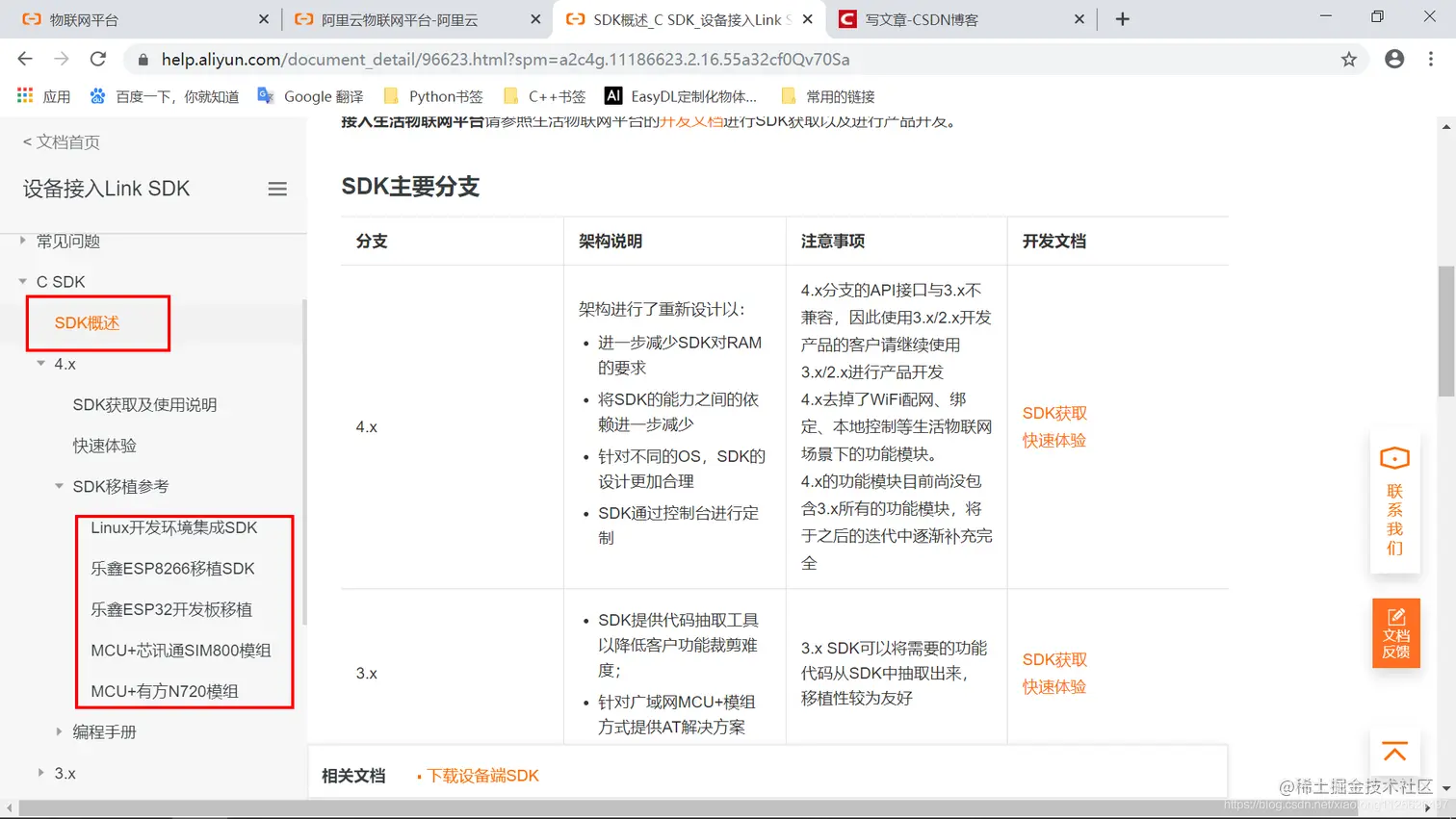Switch to the 物联网平台 tab
This screenshot has height=819, width=1456.
[144, 19]
